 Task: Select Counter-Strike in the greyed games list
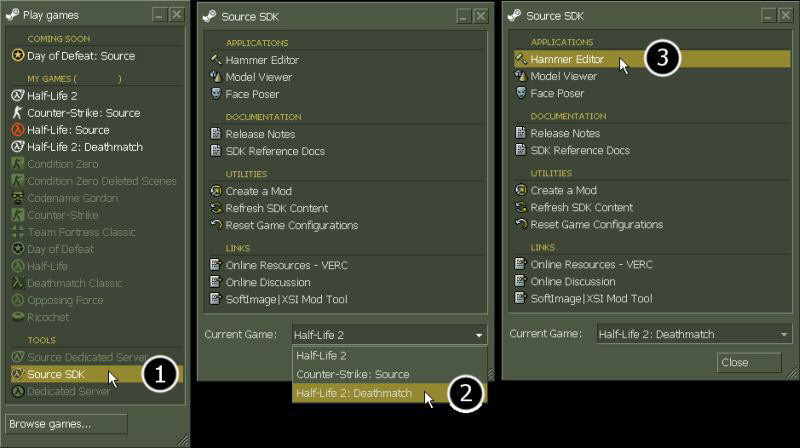[62, 215]
